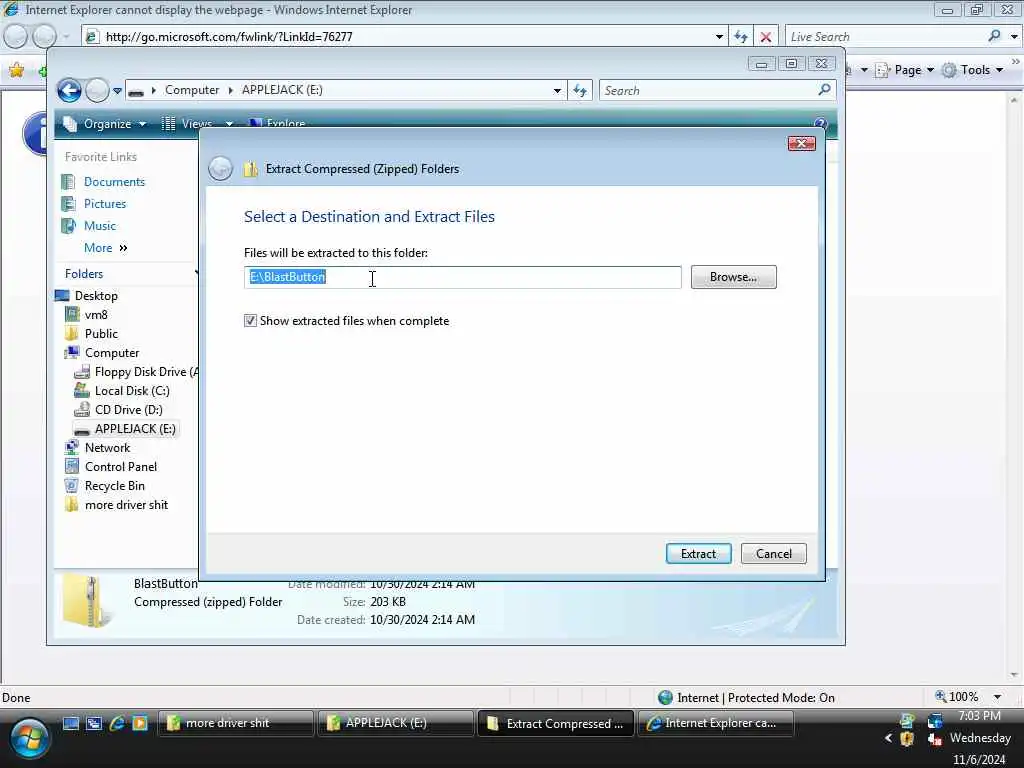The width and height of the screenshot is (1024, 768).
Task: Click network tray icon with red X
Action: (935, 739)
